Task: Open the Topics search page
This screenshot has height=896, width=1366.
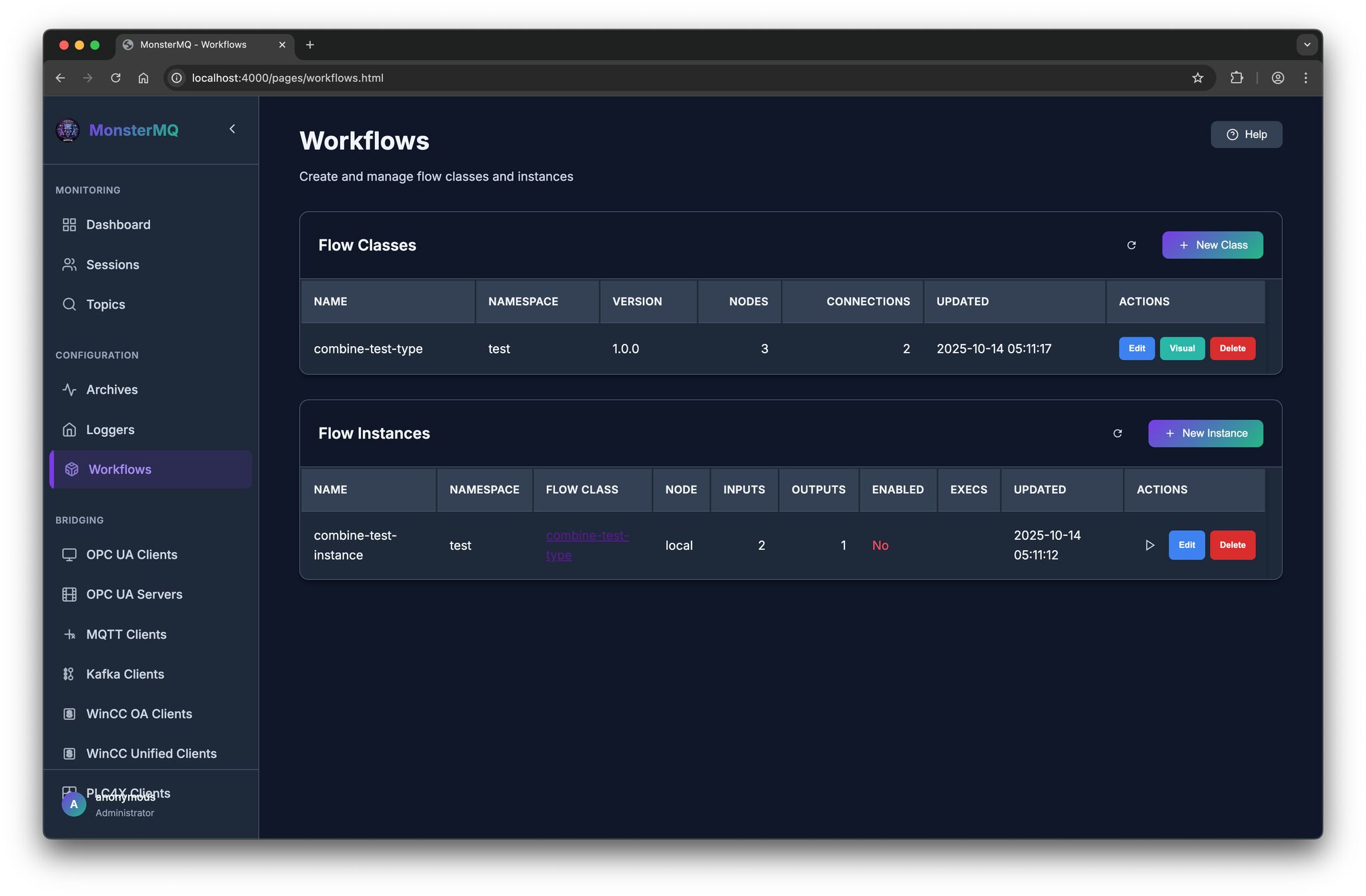Action: click(x=105, y=305)
